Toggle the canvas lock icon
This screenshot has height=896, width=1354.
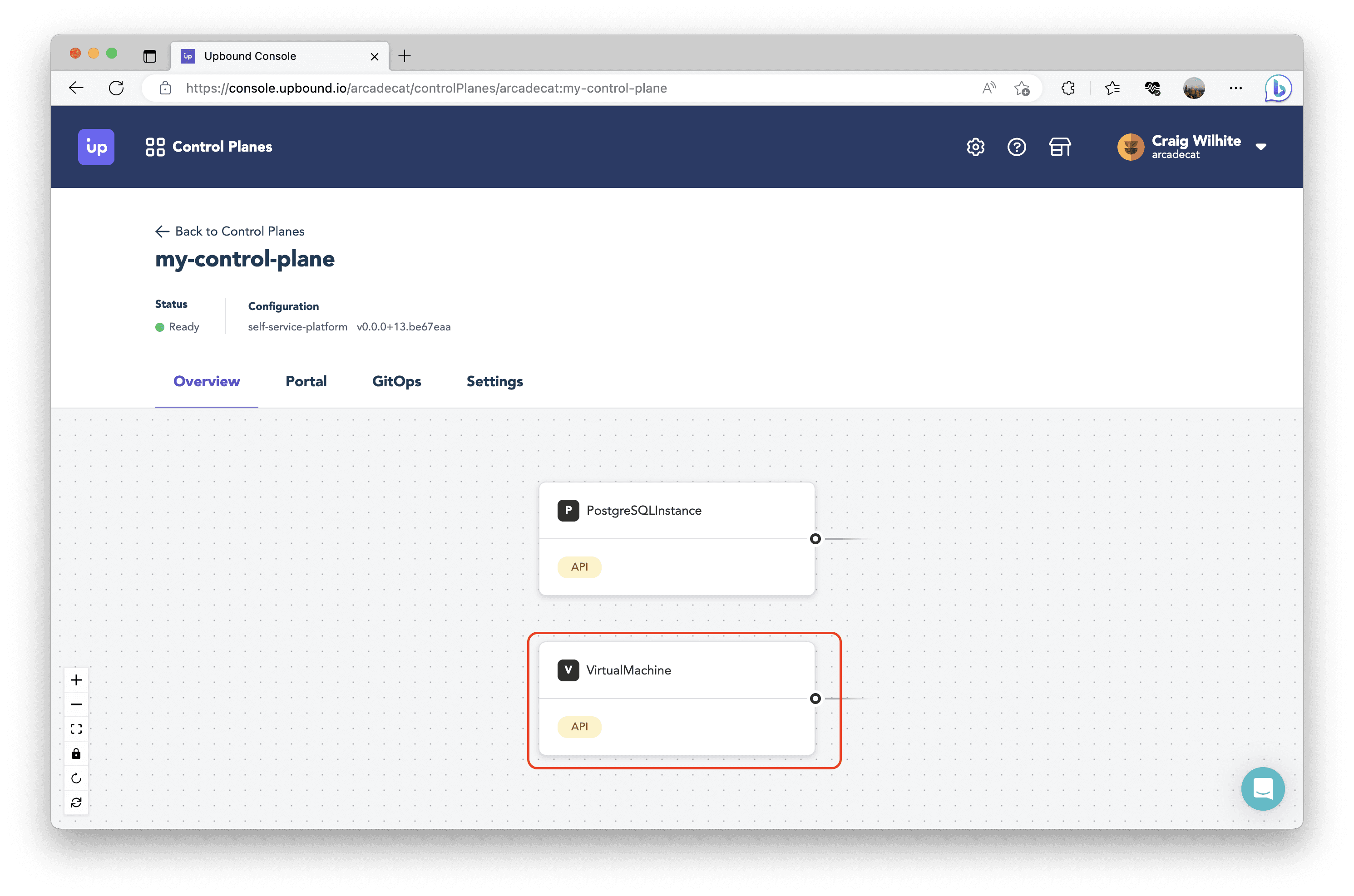point(76,754)
